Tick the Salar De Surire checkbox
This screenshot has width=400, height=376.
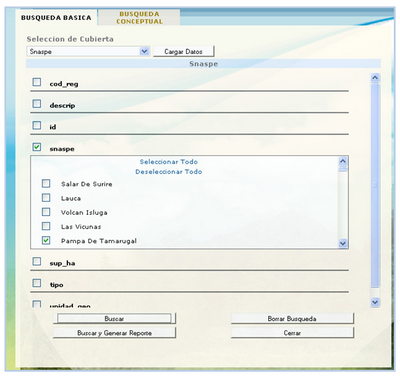tap(46, 183)
